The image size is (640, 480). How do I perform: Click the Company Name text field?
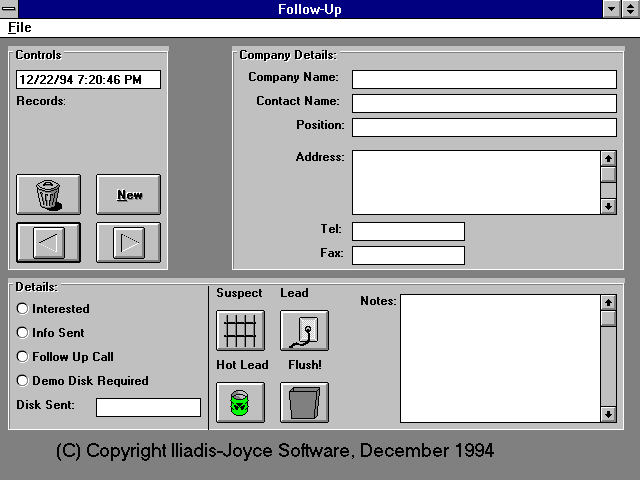[x=484, y=79]
